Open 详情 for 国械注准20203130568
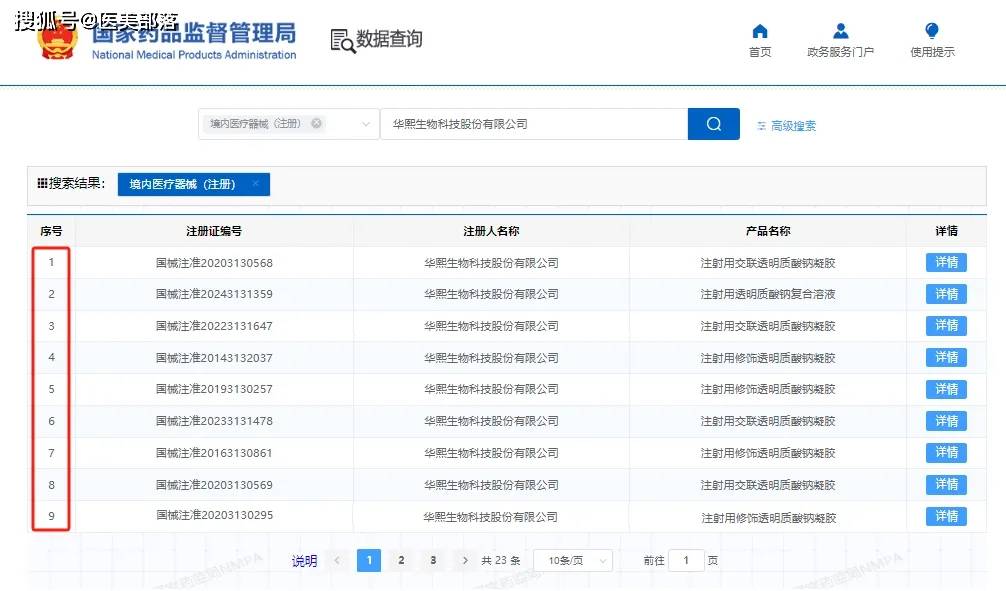1006x591 pixels. click(946, 262)
